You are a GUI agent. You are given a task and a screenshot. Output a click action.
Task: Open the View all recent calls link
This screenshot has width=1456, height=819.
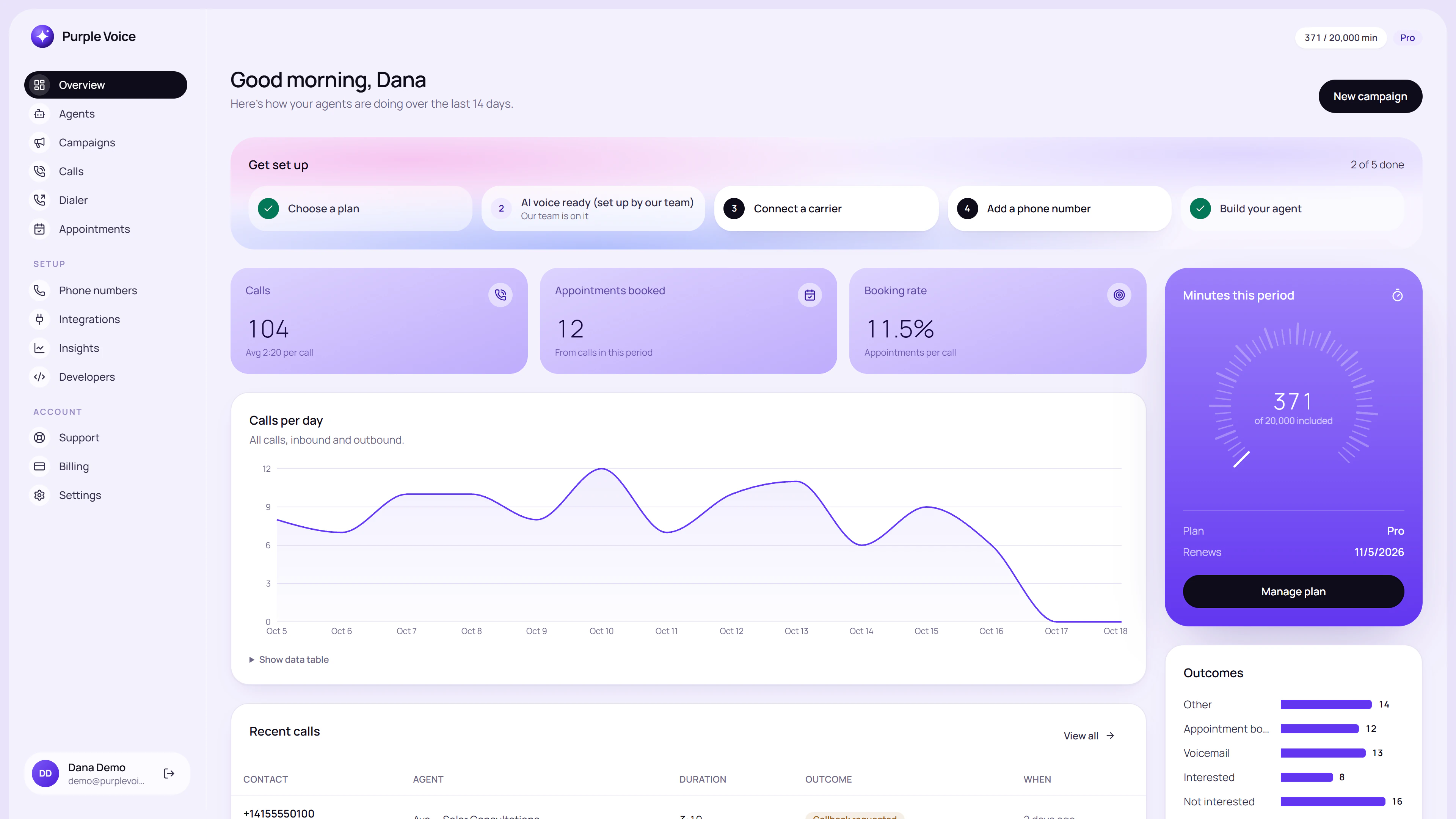pyautogui.click(x=1089, y=735)
